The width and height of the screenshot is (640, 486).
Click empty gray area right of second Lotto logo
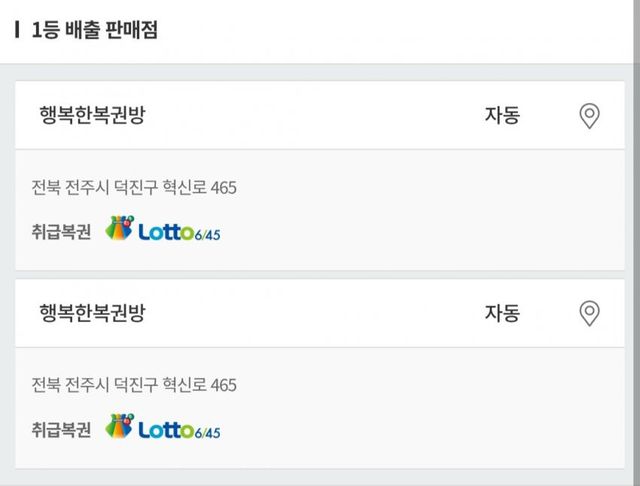(x=420, y=428)
